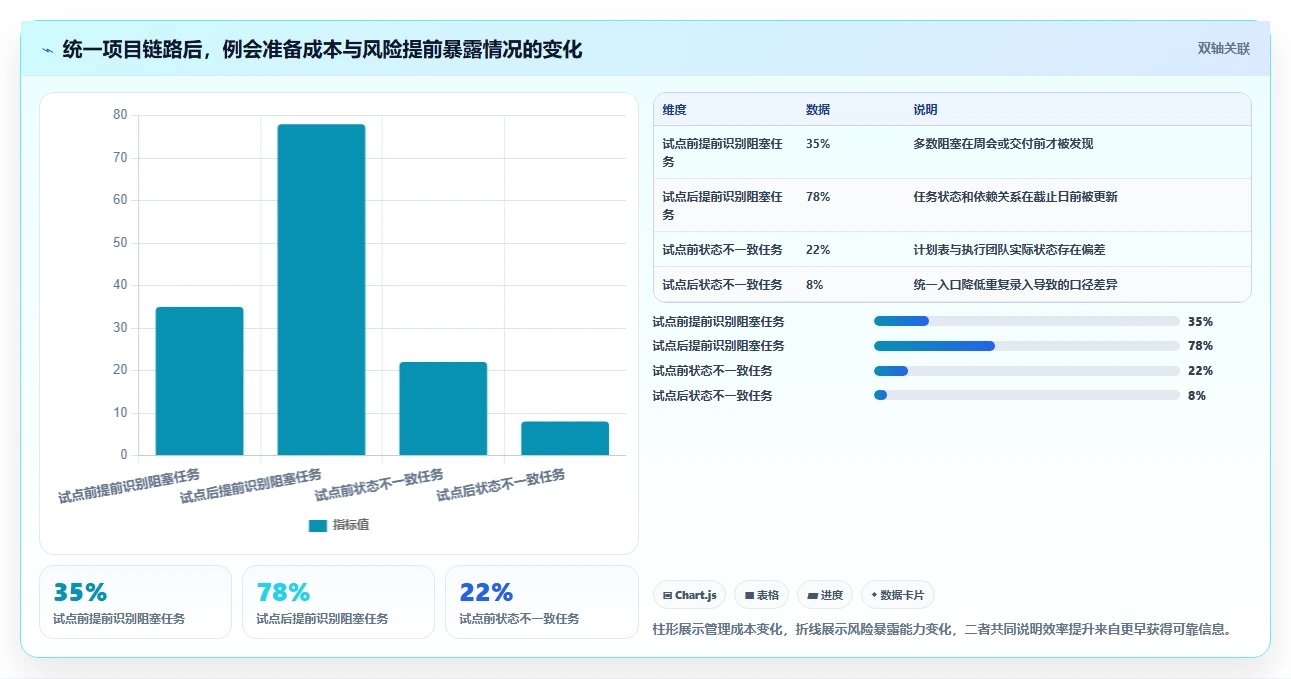Viewport: 1291px width, 679px height.
Task: Click the 22% progress bar track
Action: click(1027, 371)
